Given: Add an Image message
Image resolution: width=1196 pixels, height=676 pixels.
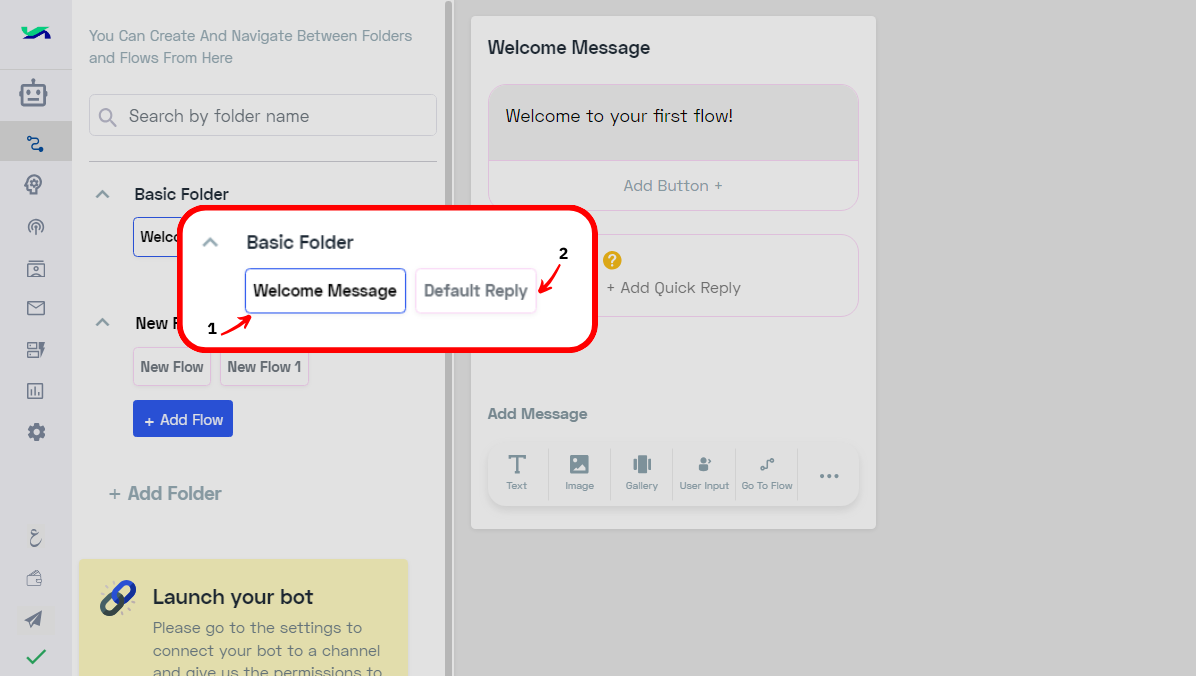Looking at the screenshot, I should (579, 472).
